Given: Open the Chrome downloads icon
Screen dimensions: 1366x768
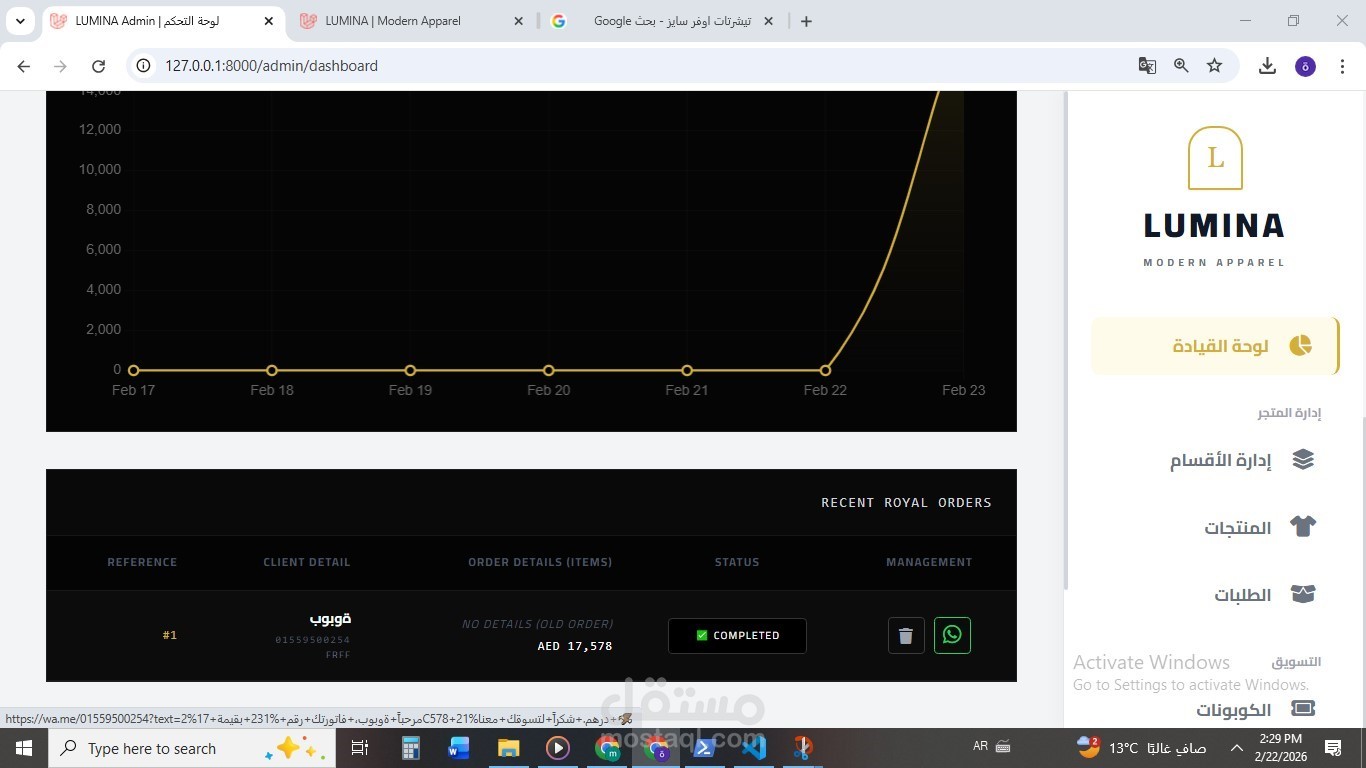Looking at the screenshot, I should (x=1267, y=66).
